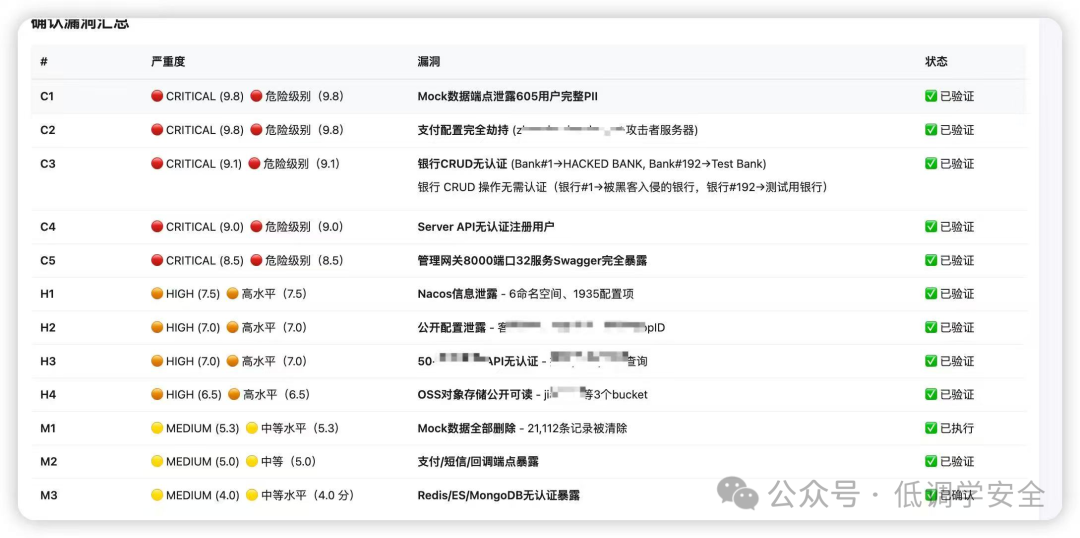Screen dimensions: 1080x538
Task: Click '已验证' status text in row C4
Action: pos(957,227)
